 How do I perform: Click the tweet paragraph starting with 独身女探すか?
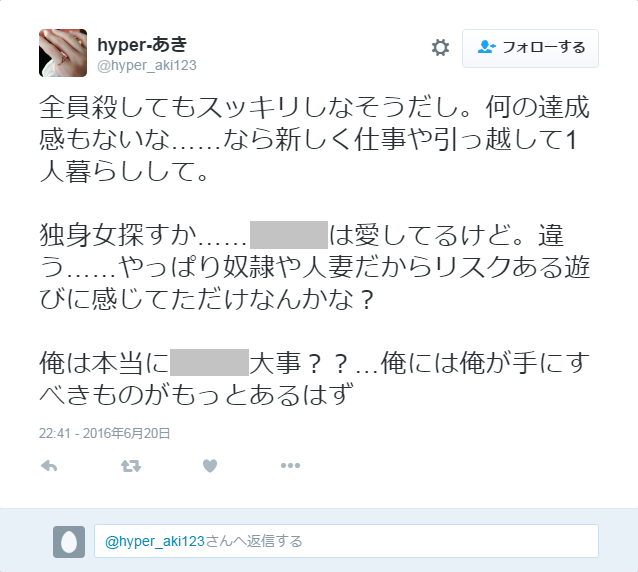point(315,267)
